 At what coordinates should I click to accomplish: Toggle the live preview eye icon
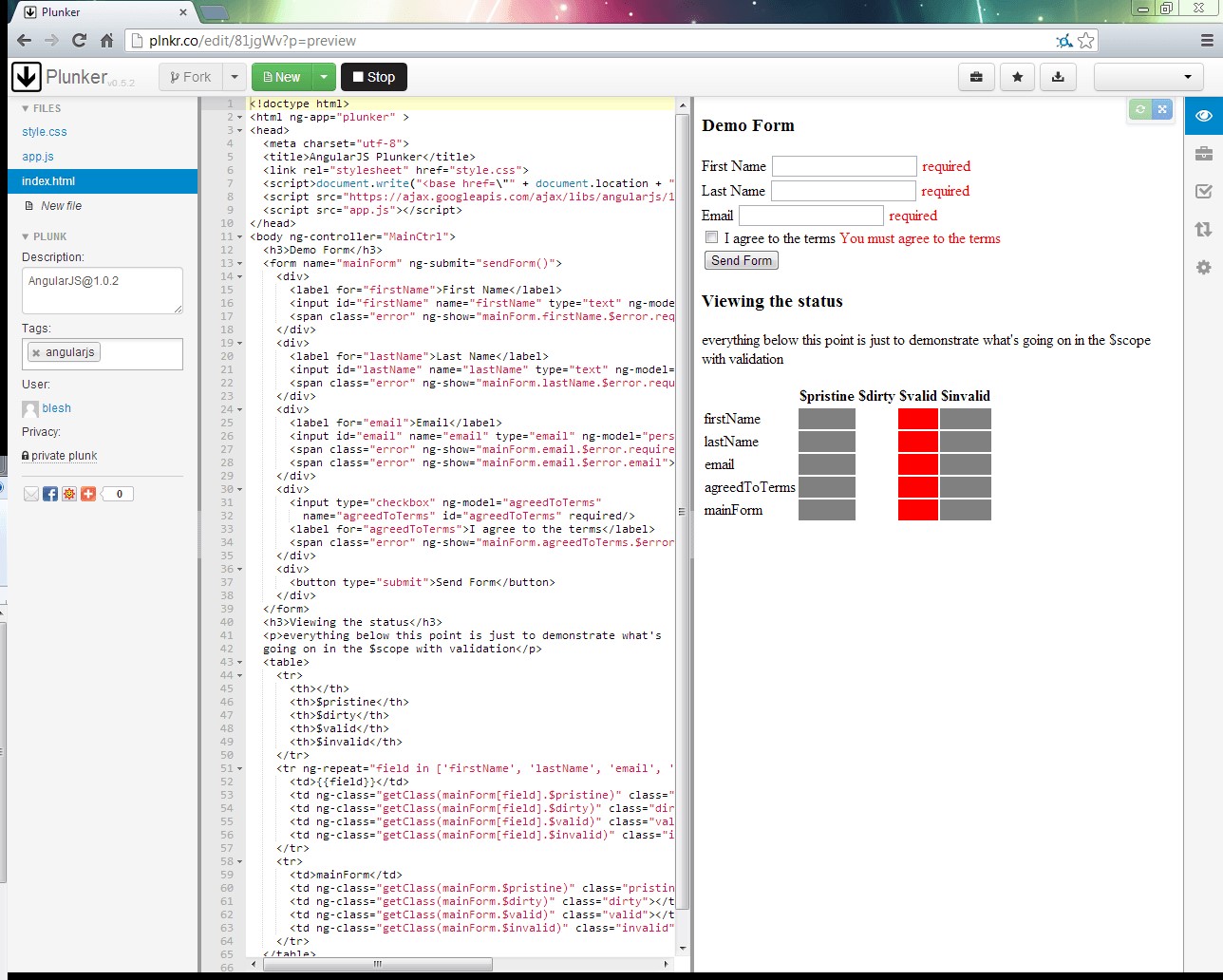[1203, 116]
